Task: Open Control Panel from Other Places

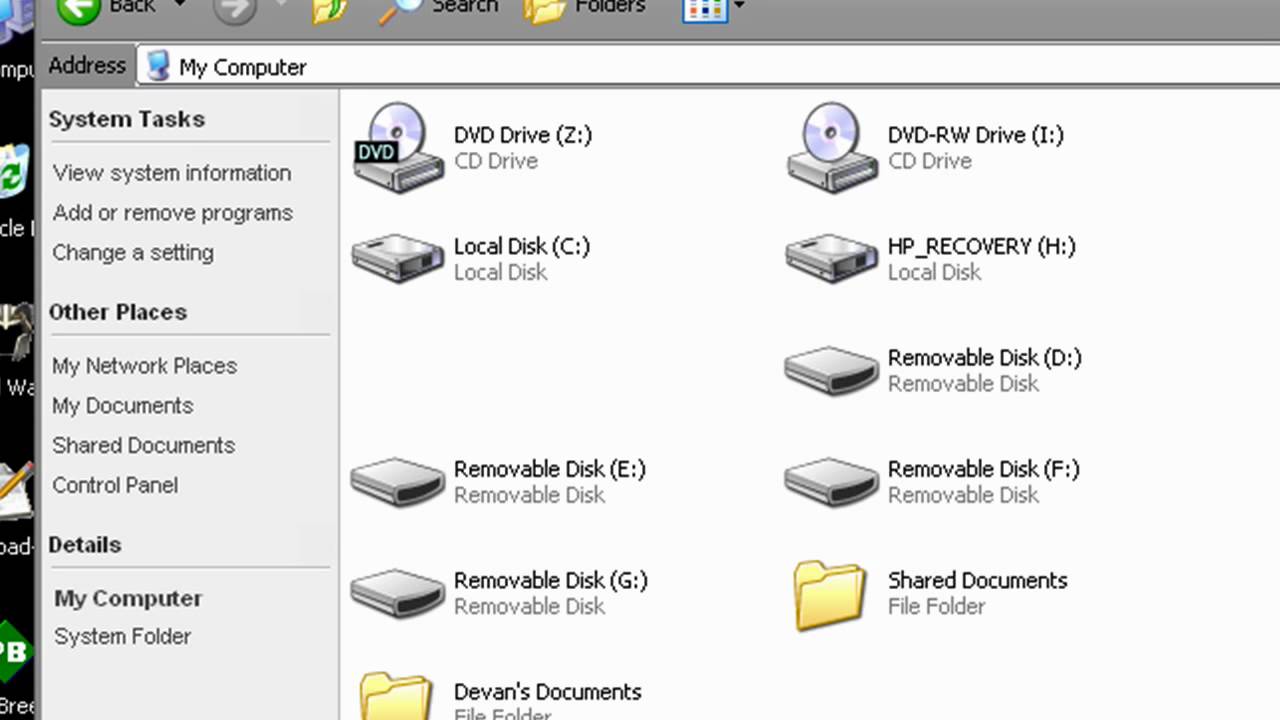Action: point(115,486)
